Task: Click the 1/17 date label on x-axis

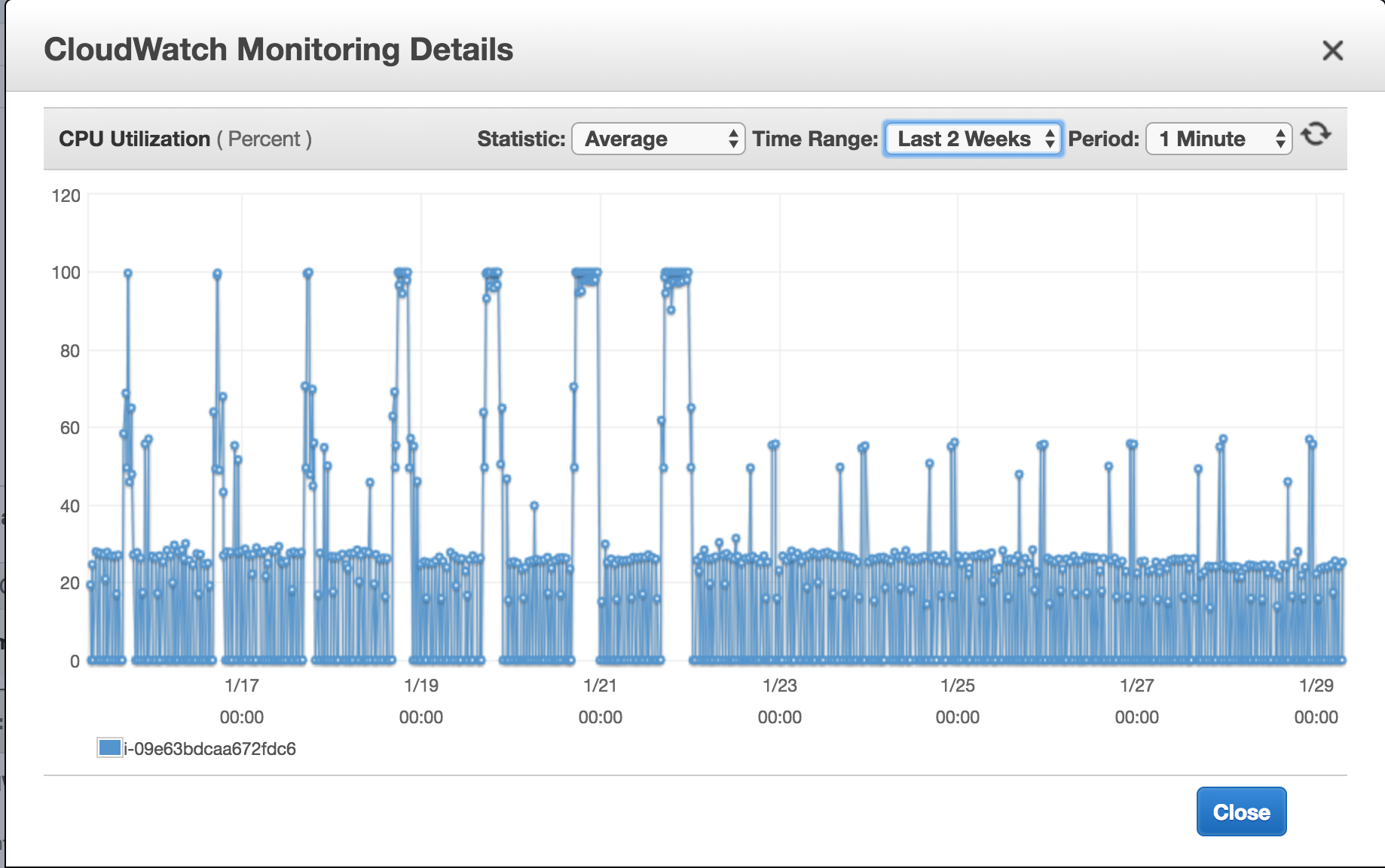Action: (242, 686)
